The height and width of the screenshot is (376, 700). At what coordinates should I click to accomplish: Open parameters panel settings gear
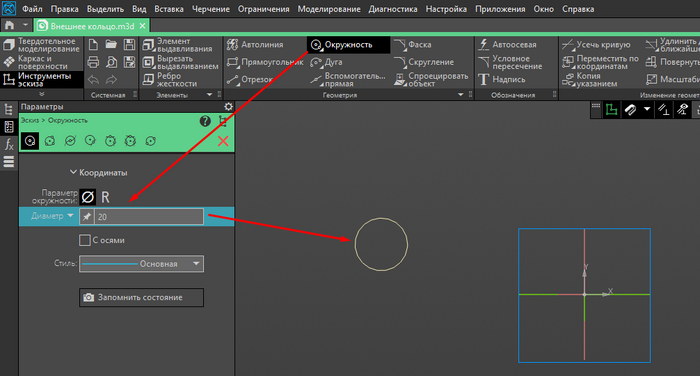tap(228, 107)
